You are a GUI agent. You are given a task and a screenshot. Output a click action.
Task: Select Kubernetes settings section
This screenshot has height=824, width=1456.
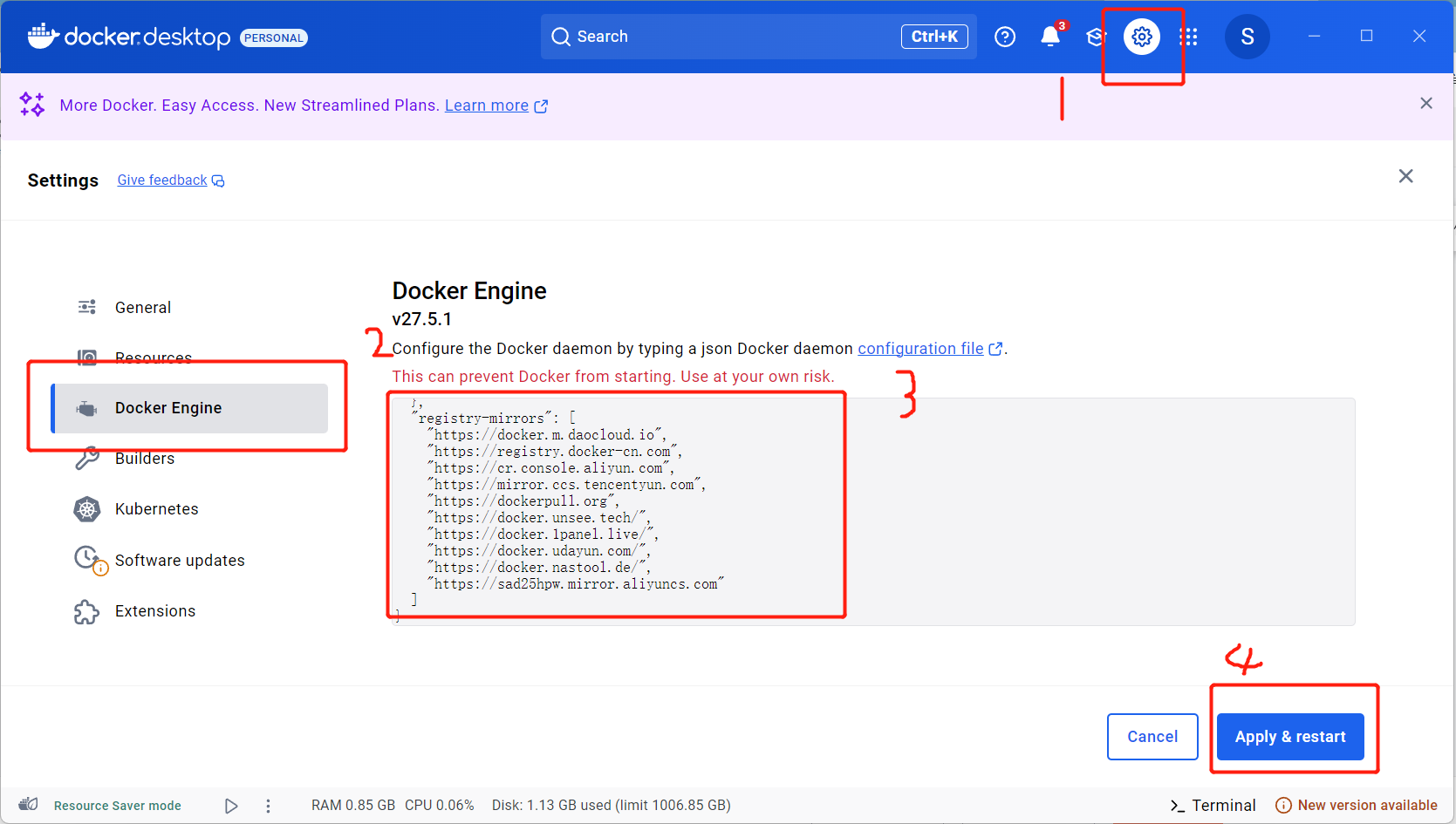pos(190,509)
